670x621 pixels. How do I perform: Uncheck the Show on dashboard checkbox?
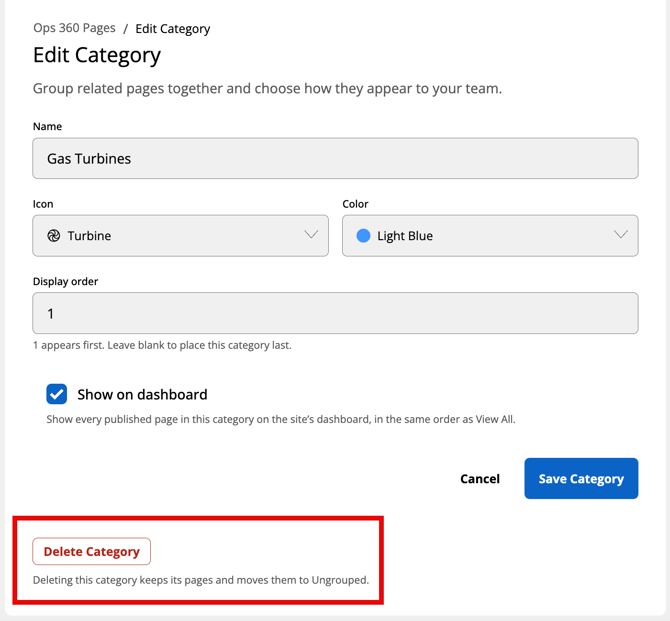pyautogui.click(x=57, y=394)
